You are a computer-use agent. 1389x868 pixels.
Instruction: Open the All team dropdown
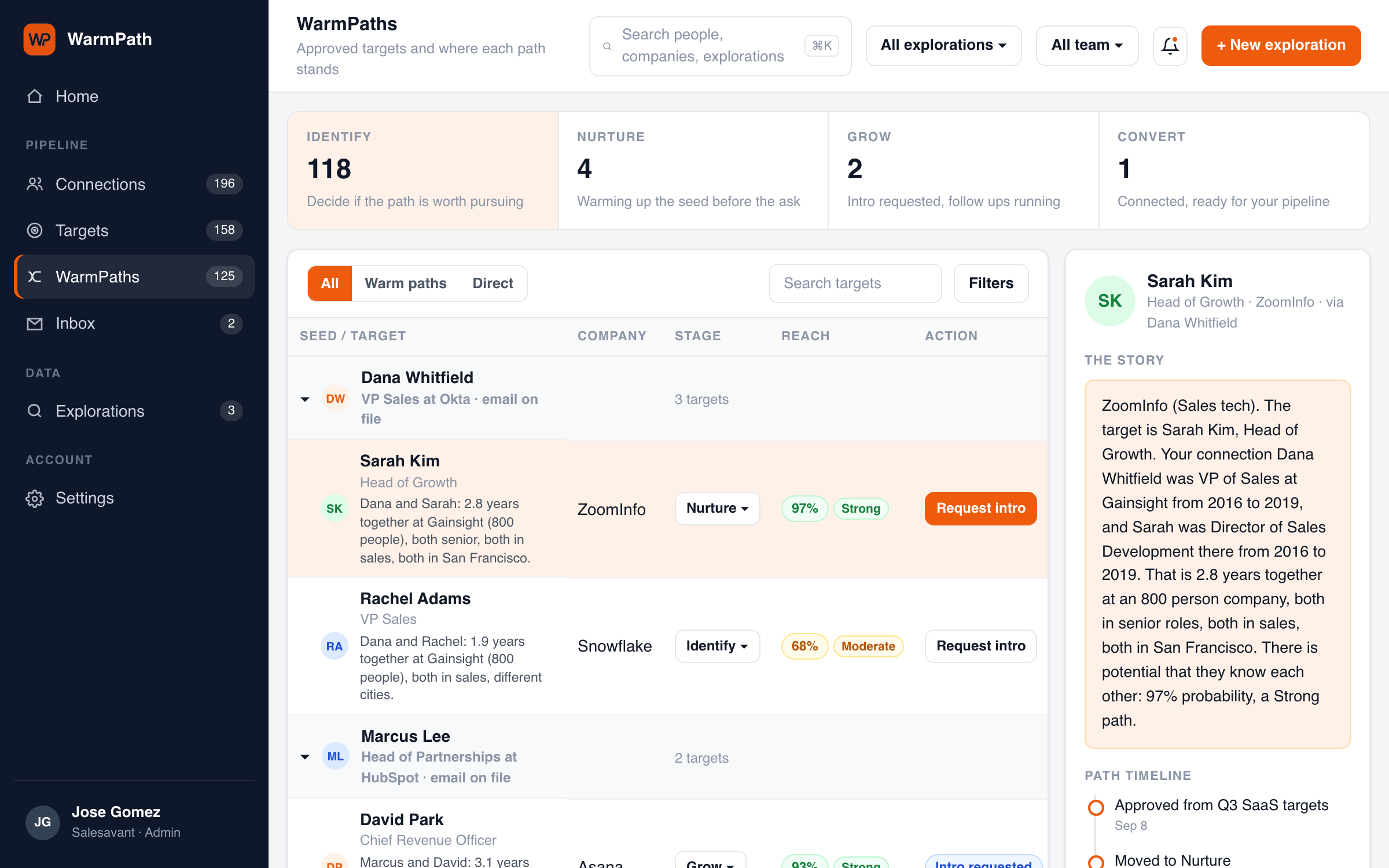tap(1087, 45)
